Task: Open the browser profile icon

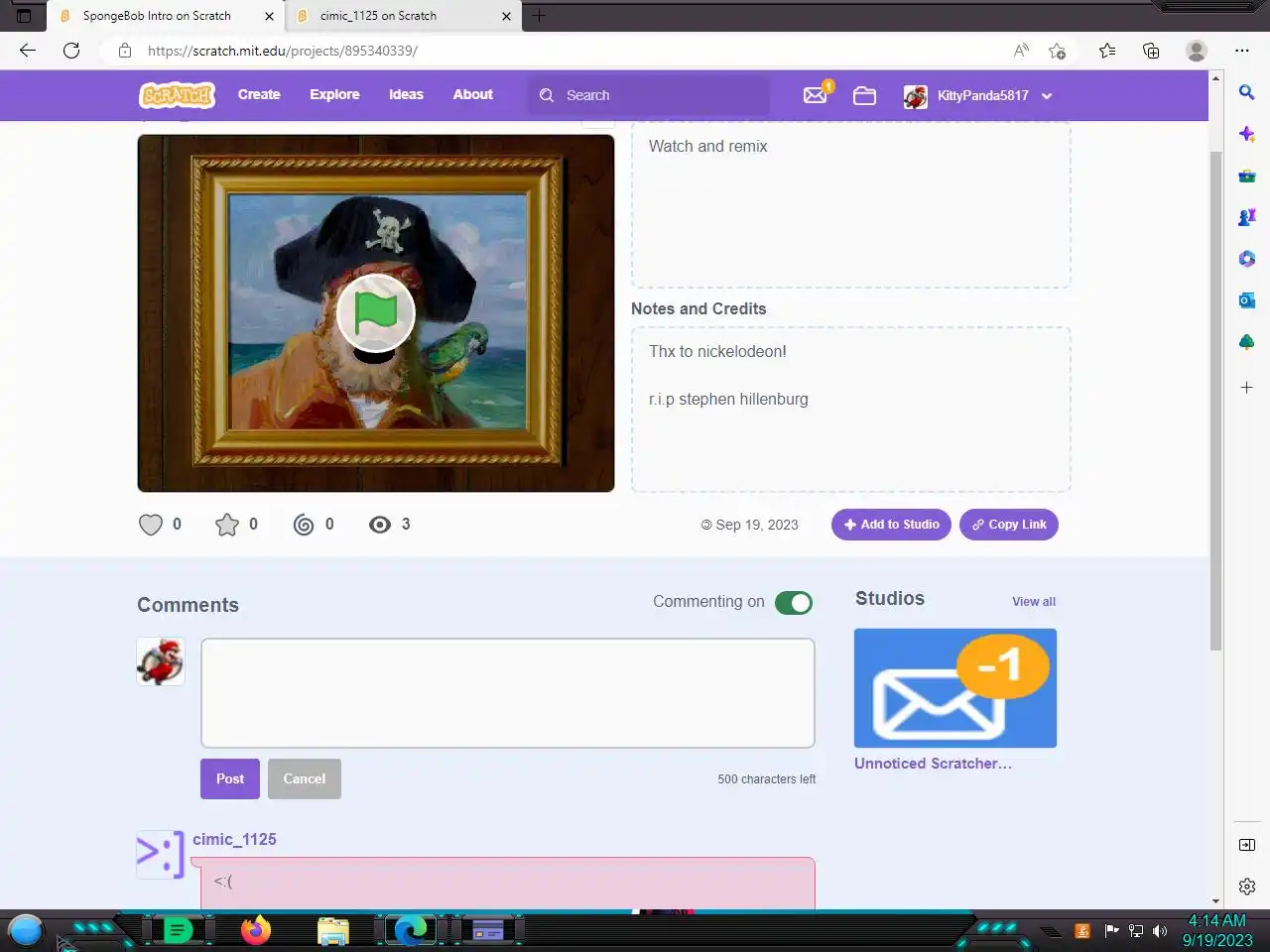Action: tap(1197, 51)
